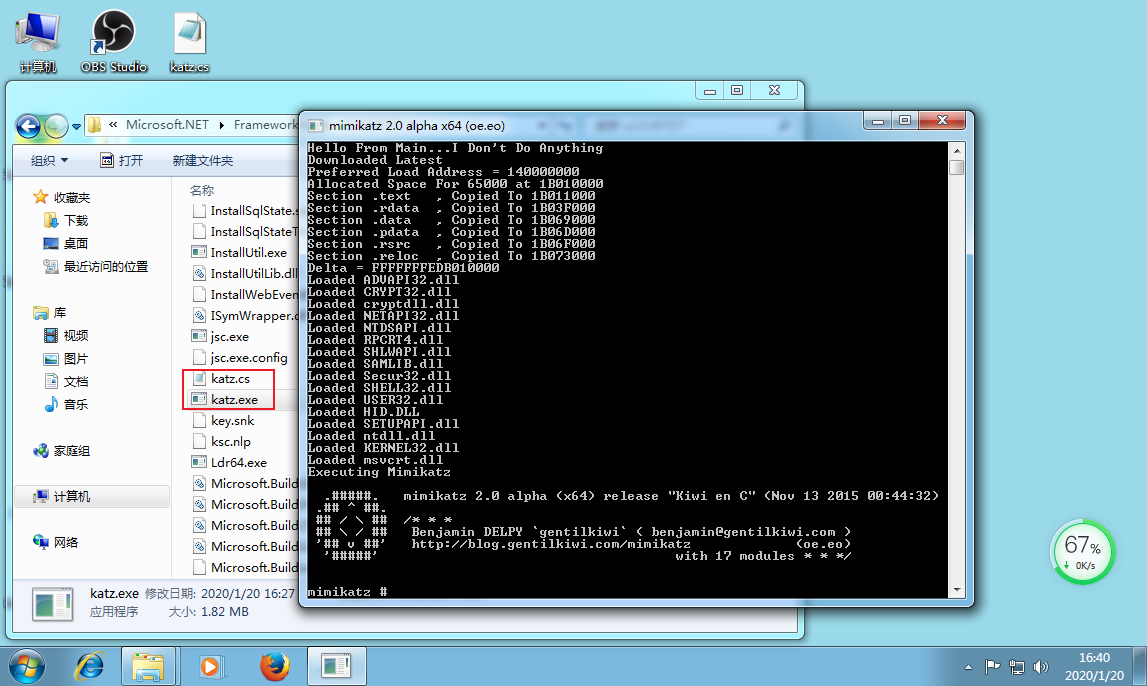Click the 打开 toolbar button

point(121,160)
